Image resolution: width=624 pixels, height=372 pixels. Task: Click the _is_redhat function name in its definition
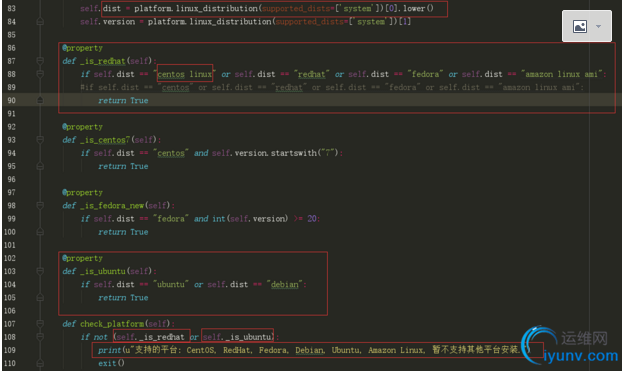pyautogui.click(x=103, y=61)
